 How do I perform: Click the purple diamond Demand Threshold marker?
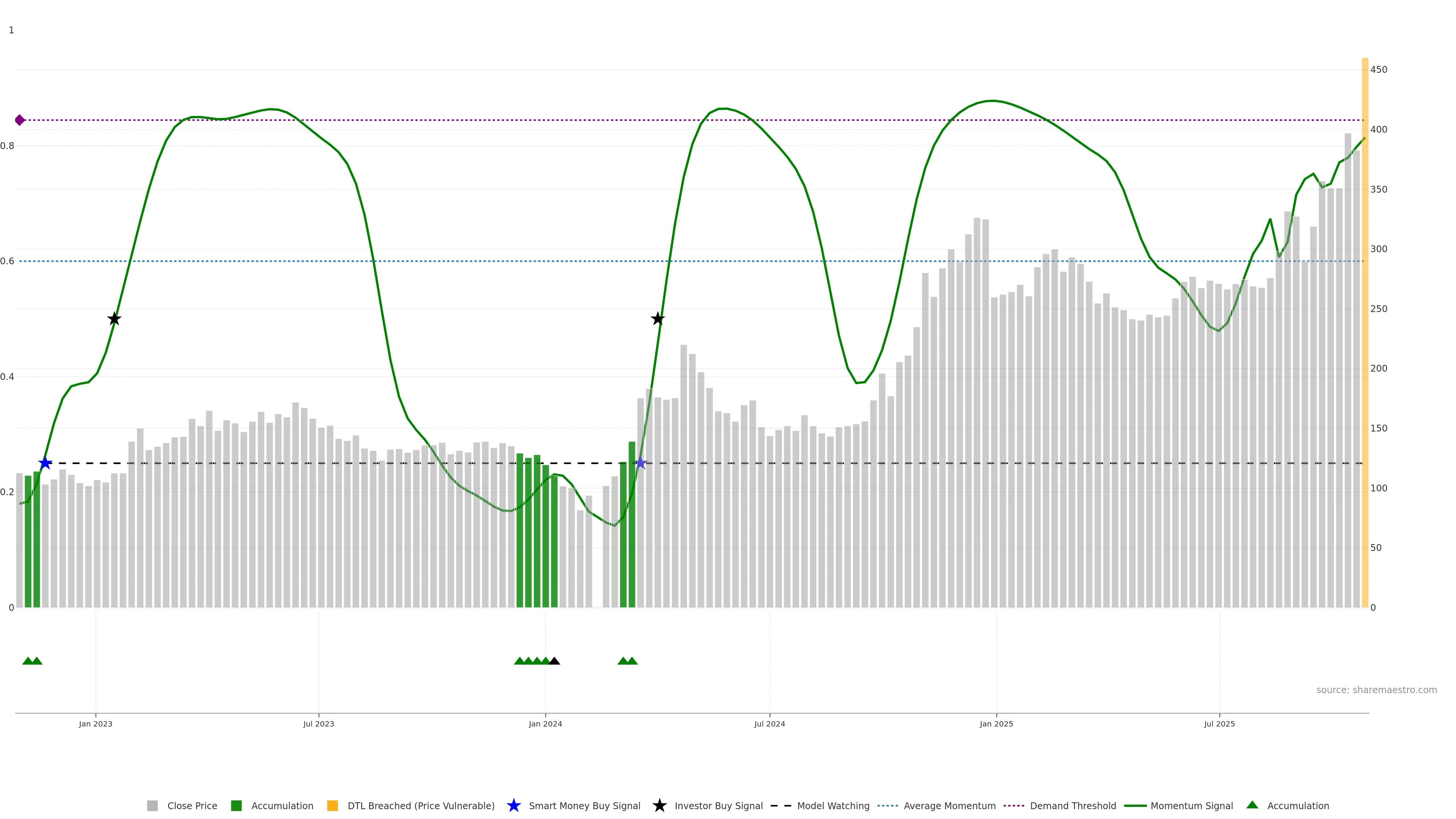pos(20,120)
